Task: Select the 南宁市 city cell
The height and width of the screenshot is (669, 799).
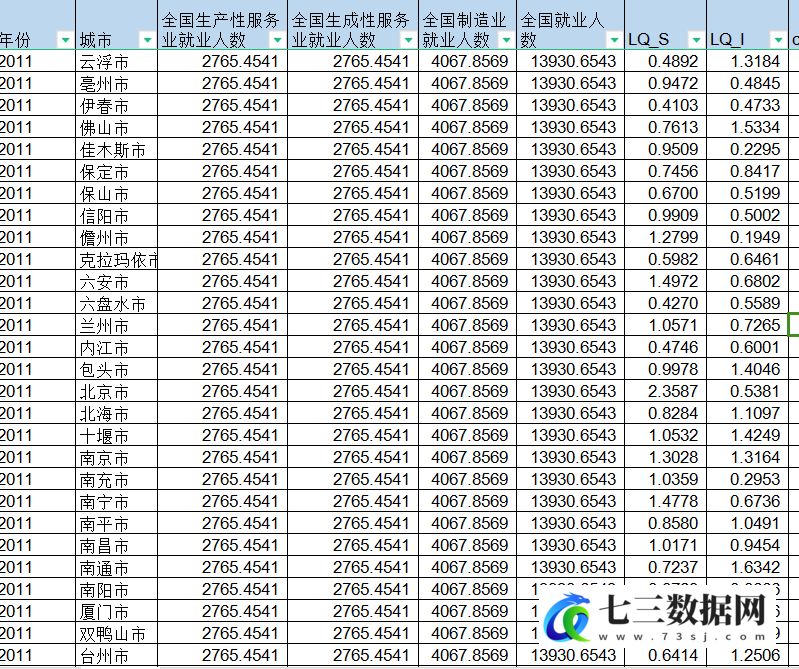Action: [116, 501]
